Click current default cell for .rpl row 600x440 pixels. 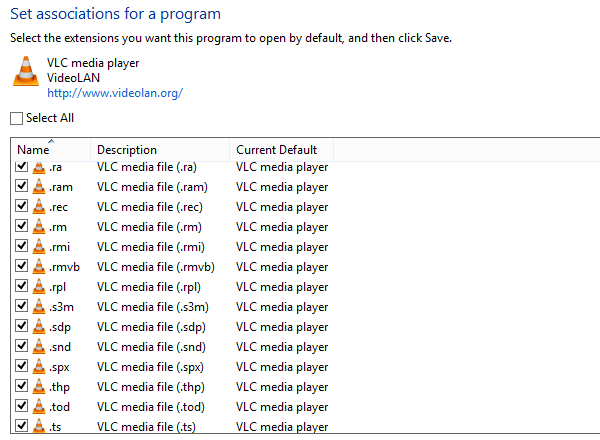point(282,287)
